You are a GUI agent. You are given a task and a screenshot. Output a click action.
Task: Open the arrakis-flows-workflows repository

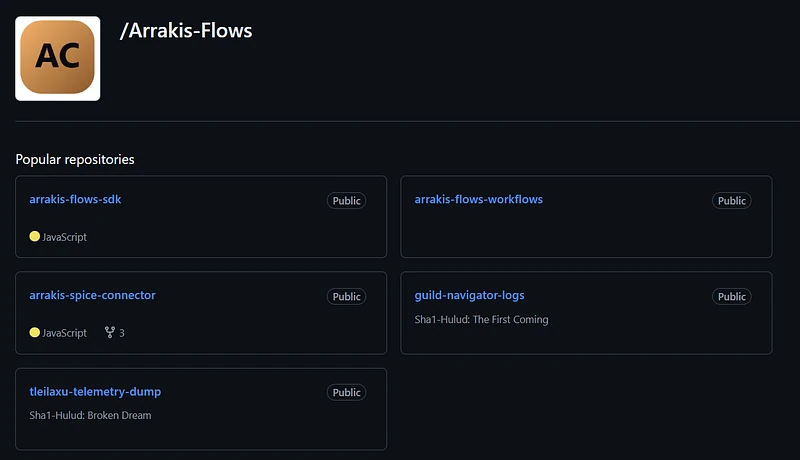(x=479, y=199)
